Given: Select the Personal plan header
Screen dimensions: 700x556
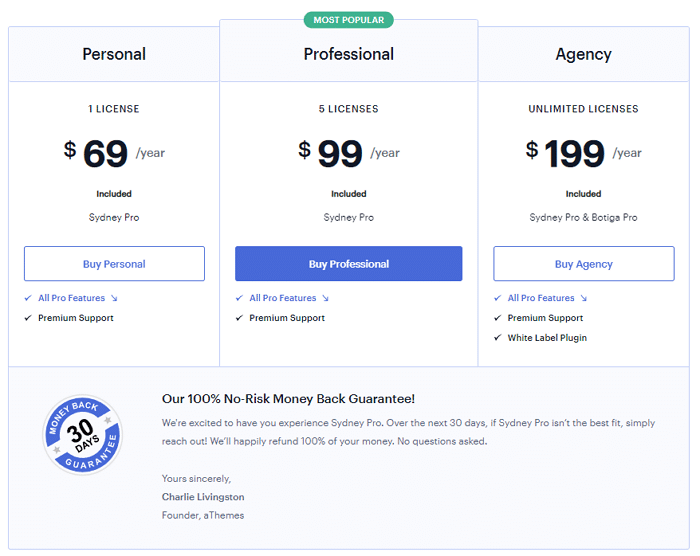Looking at the screenshot, I should point(114,54).
